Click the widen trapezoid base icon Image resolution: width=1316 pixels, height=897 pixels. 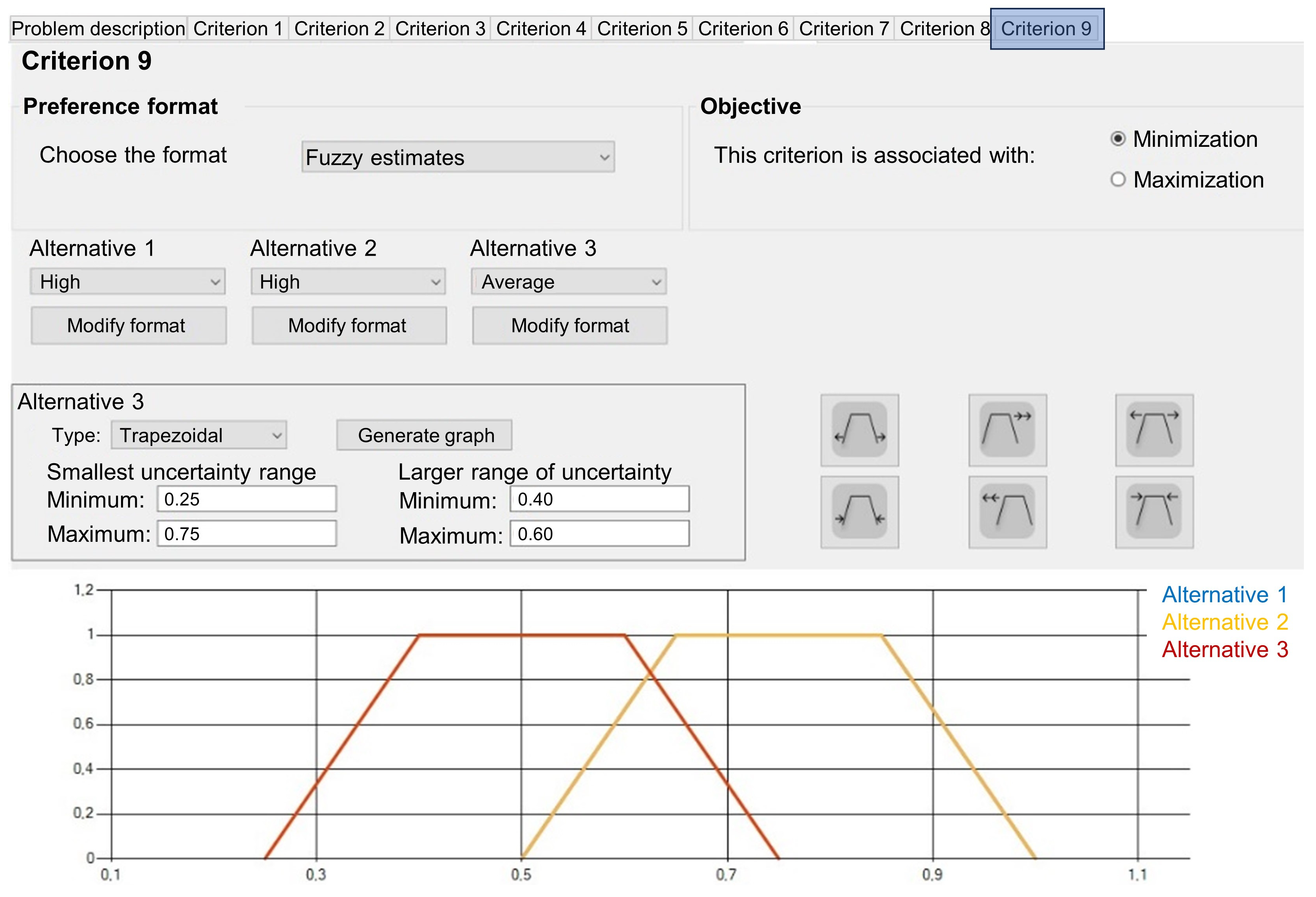[x=859, y=430]
